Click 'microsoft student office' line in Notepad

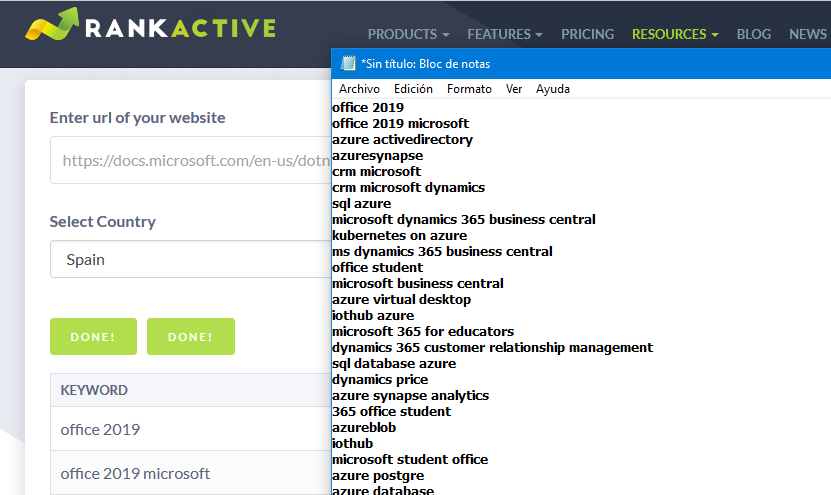(410, 459)
